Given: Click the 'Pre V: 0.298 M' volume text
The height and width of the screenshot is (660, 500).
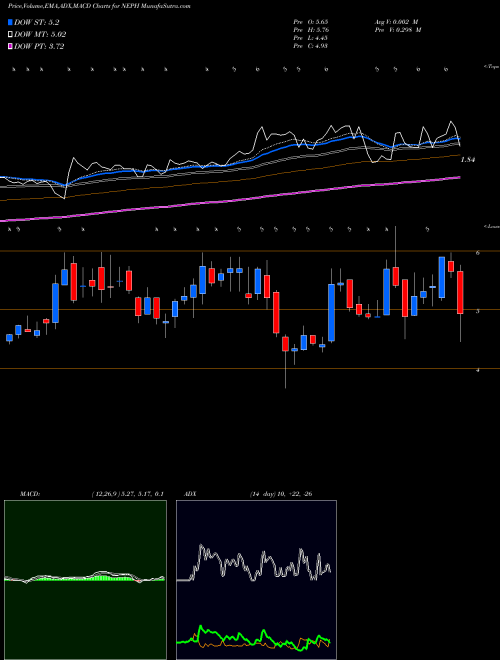Looking at the screenshot, I should tap(397, 30).
